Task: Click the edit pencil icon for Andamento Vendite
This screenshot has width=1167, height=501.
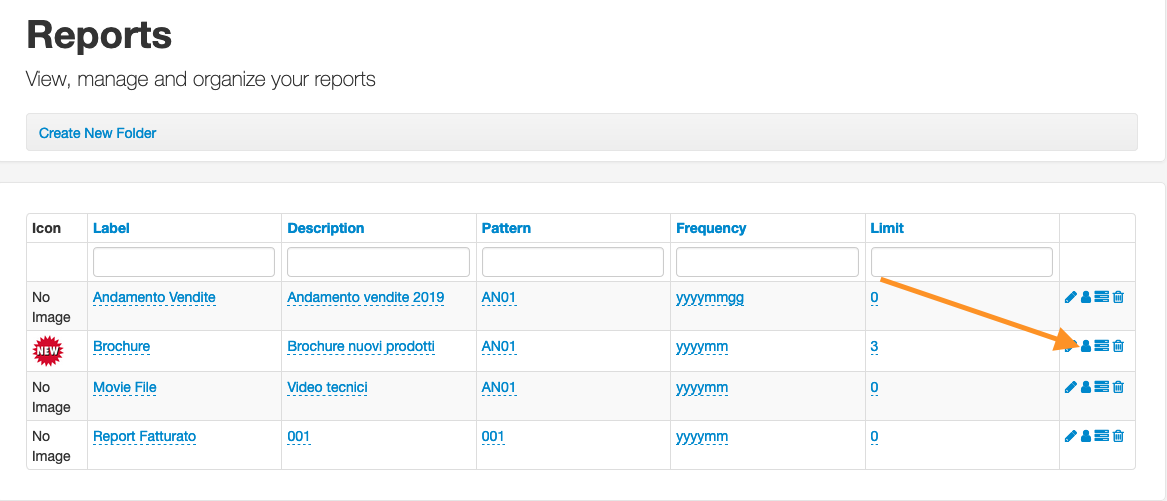Action: 1071,297
